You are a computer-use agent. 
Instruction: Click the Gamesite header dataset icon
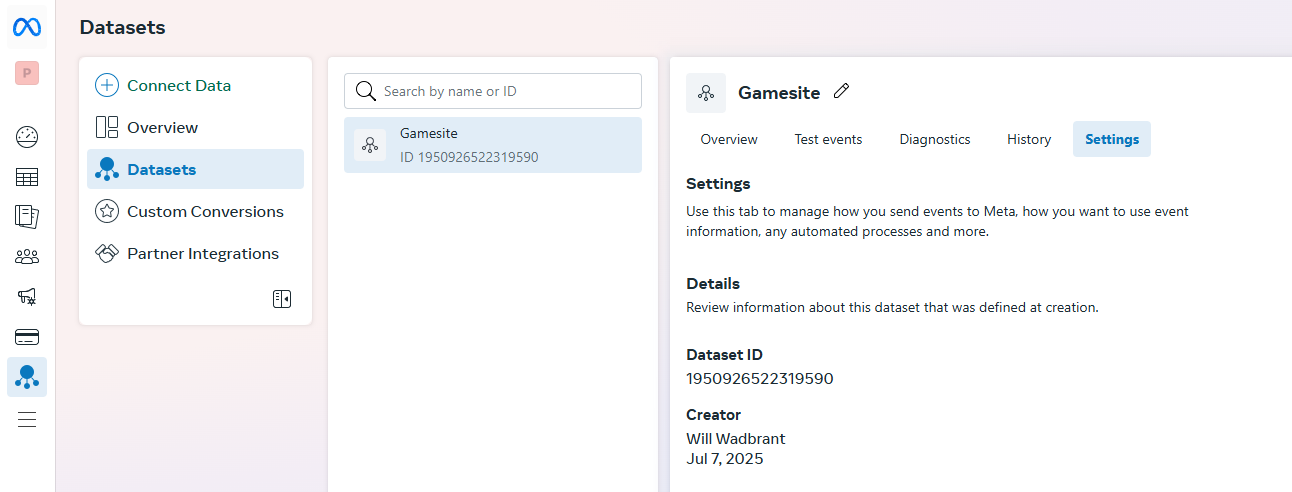tap(706, 93)
